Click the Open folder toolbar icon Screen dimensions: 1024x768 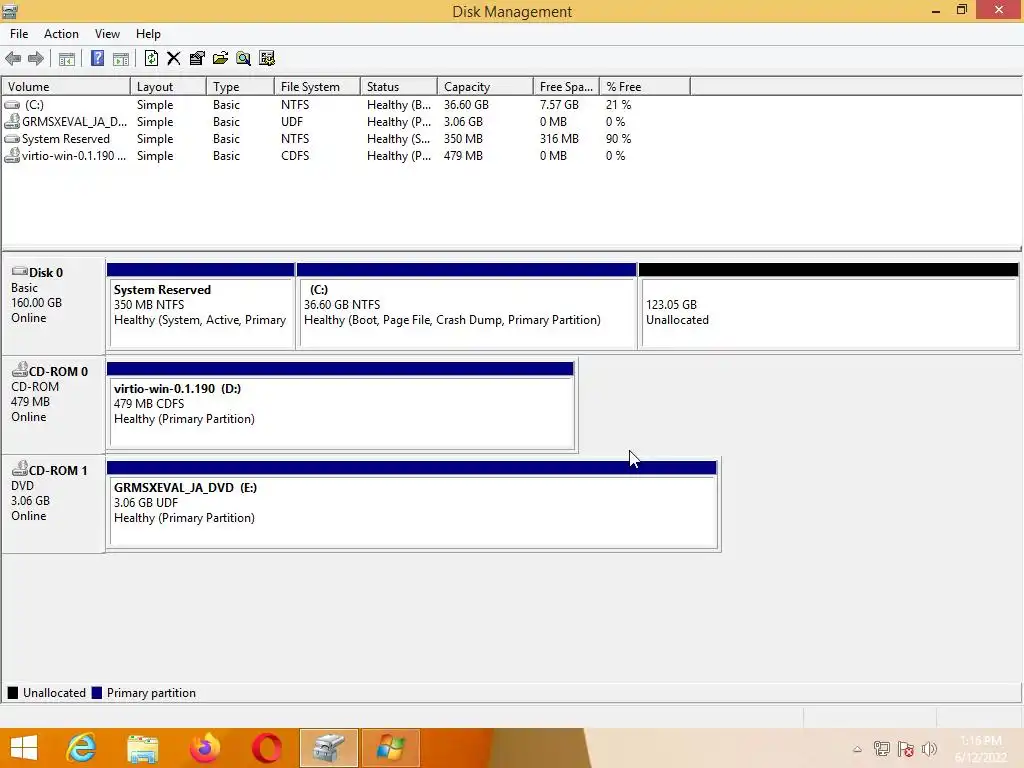tap(221, 59)
